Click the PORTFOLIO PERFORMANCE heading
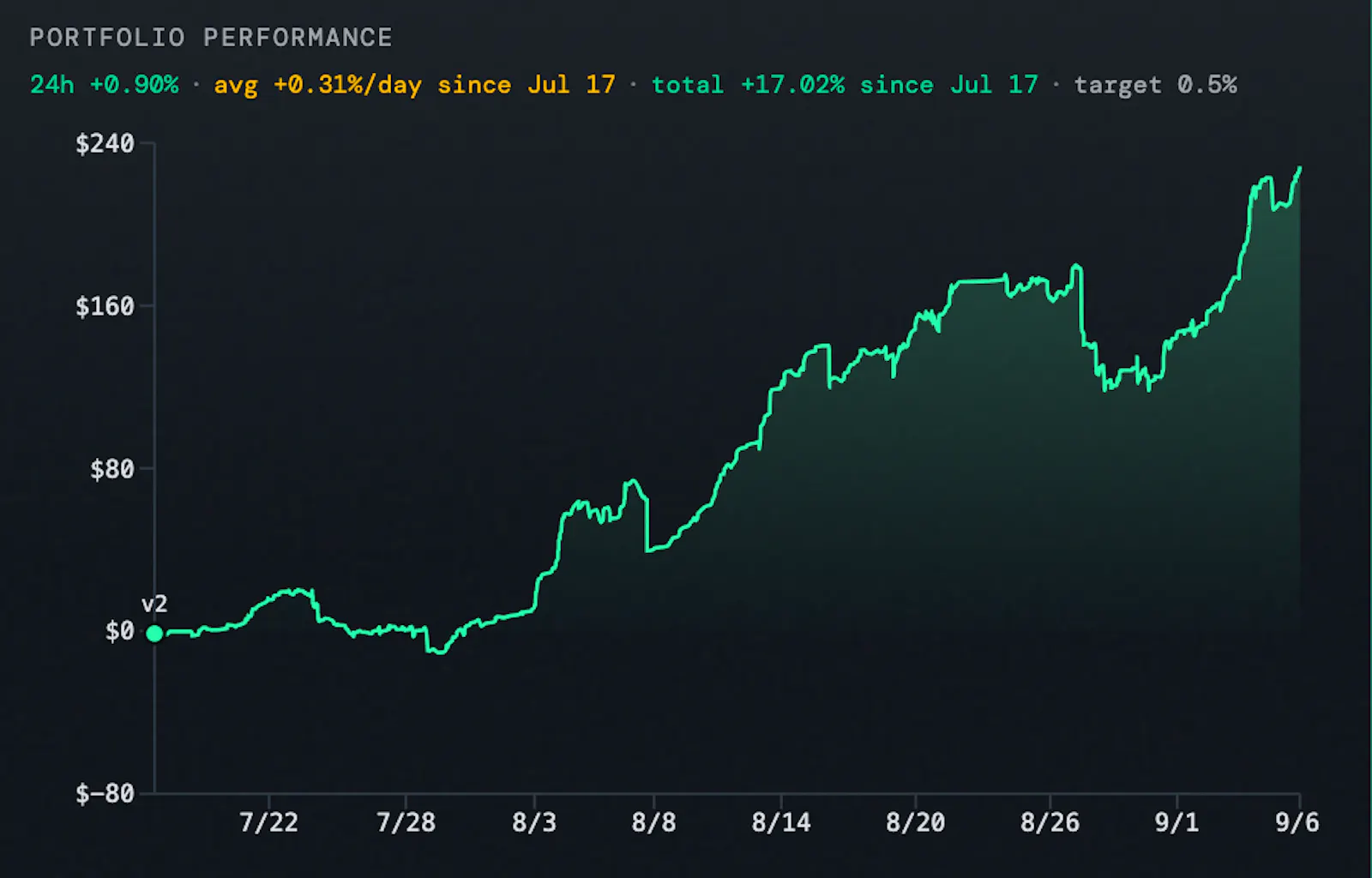The width and height of the screenshot is (1372, 878). coord(211,38)
